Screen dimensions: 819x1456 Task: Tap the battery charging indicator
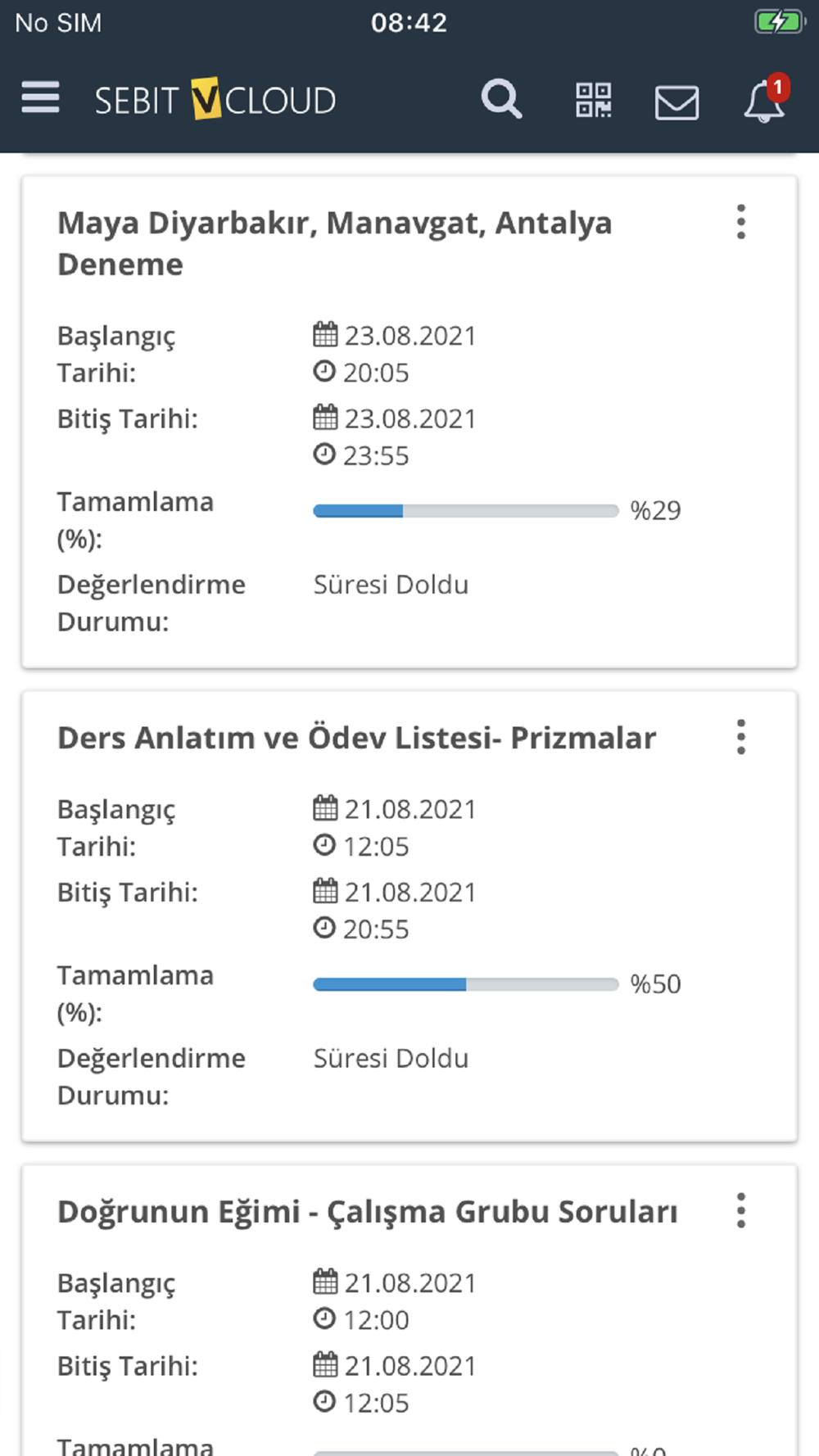(779, 22)
